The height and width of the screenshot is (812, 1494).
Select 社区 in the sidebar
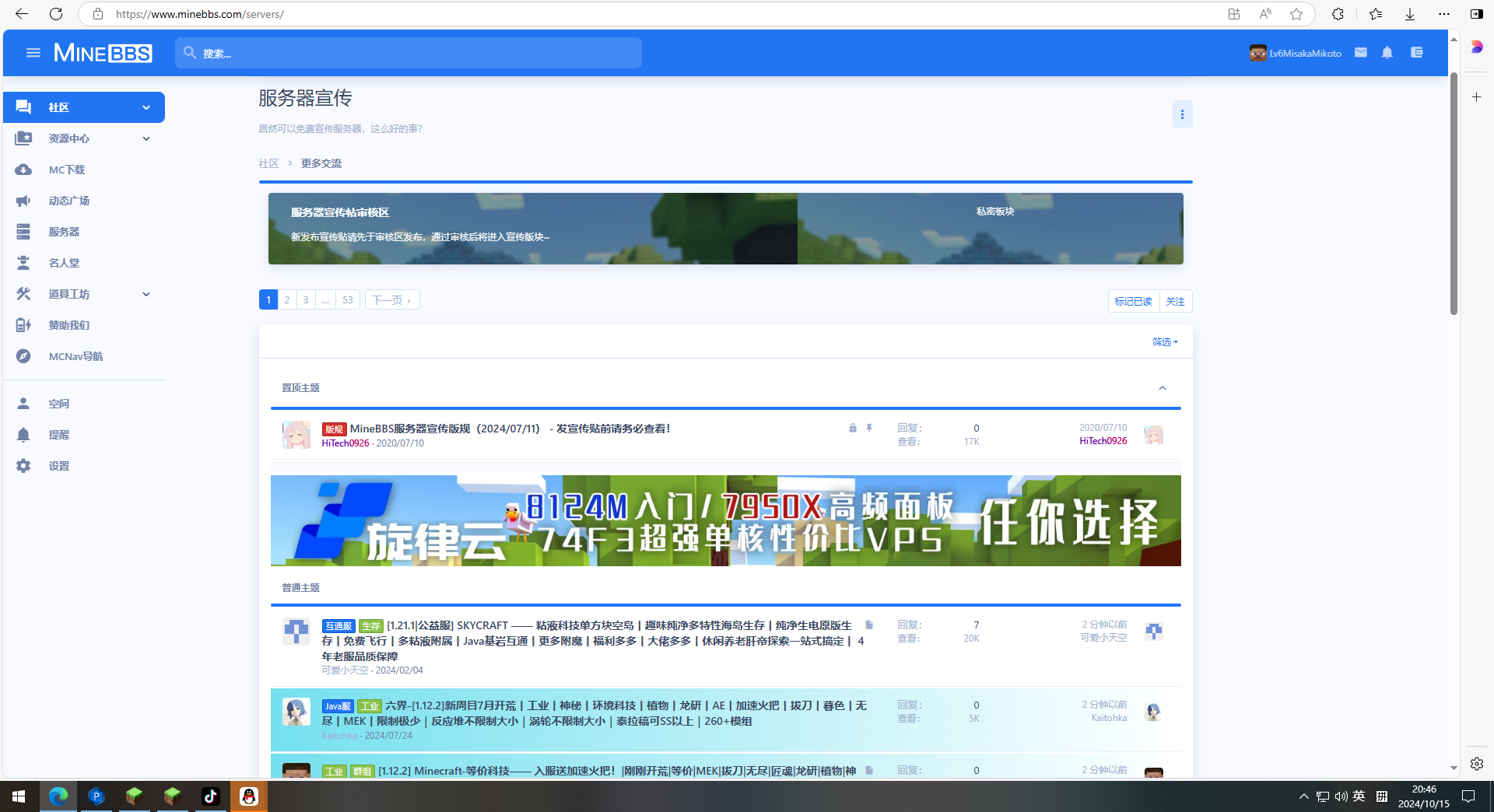(x=84, y=107)
